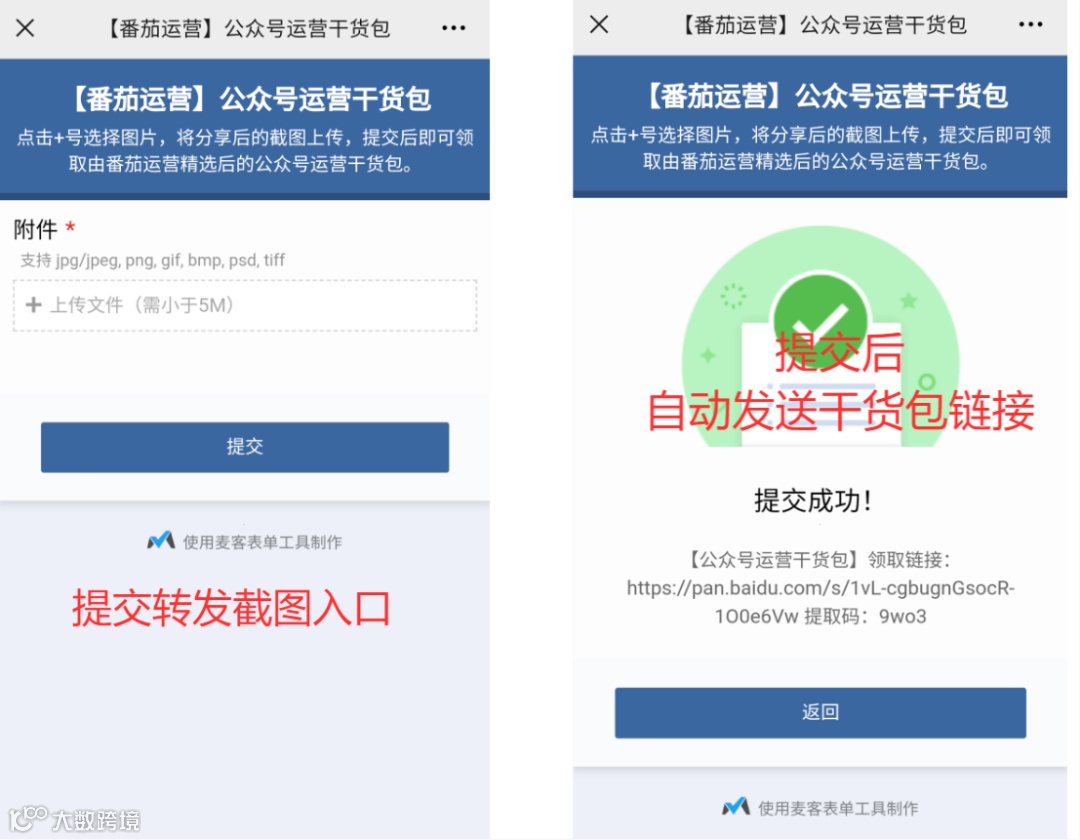Close the left form page with X
1080x840 pixels.
[25, 28]
